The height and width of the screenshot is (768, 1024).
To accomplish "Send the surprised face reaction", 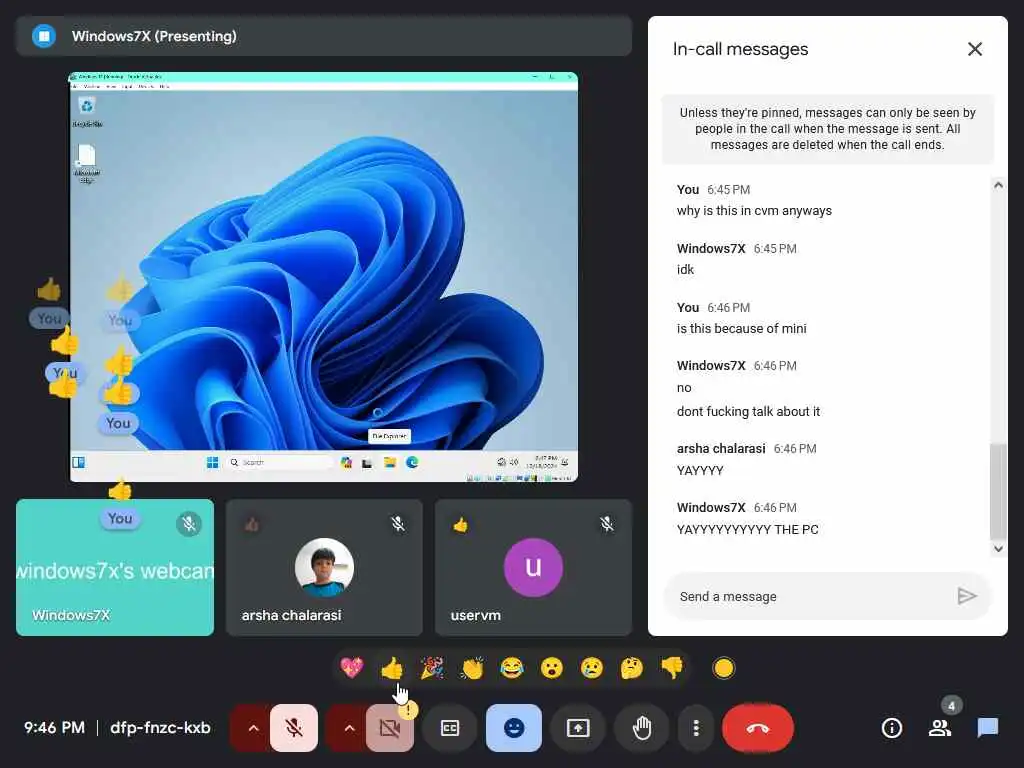I will [552, 668].
